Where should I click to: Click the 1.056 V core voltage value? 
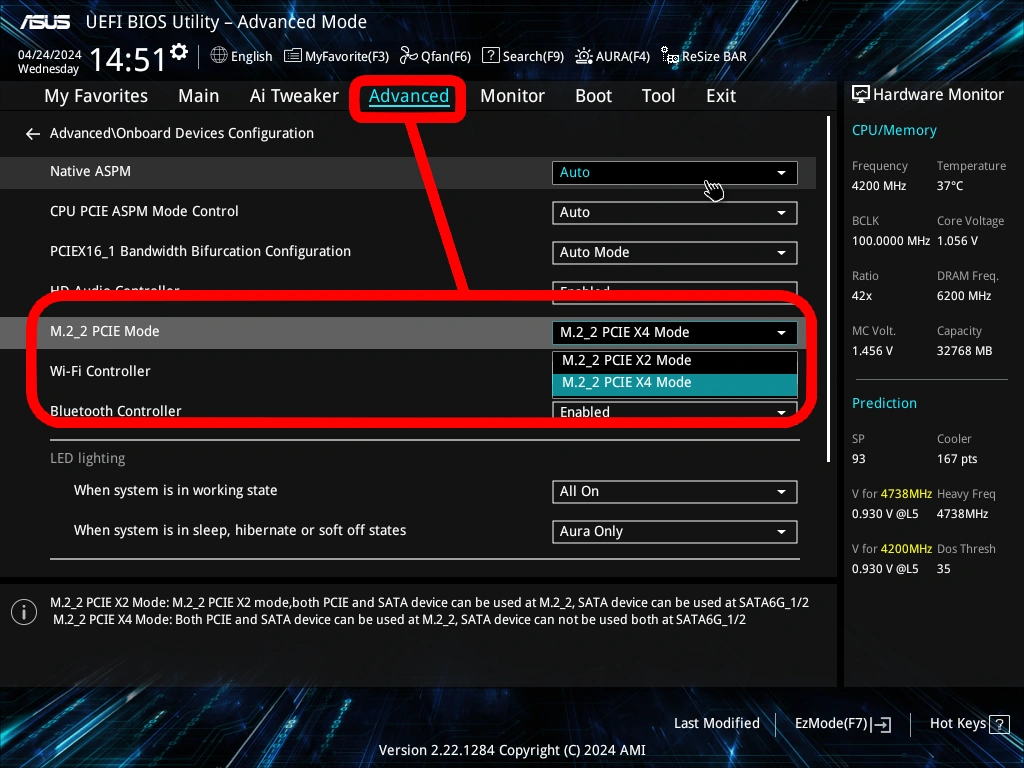[x=957, y=241]
